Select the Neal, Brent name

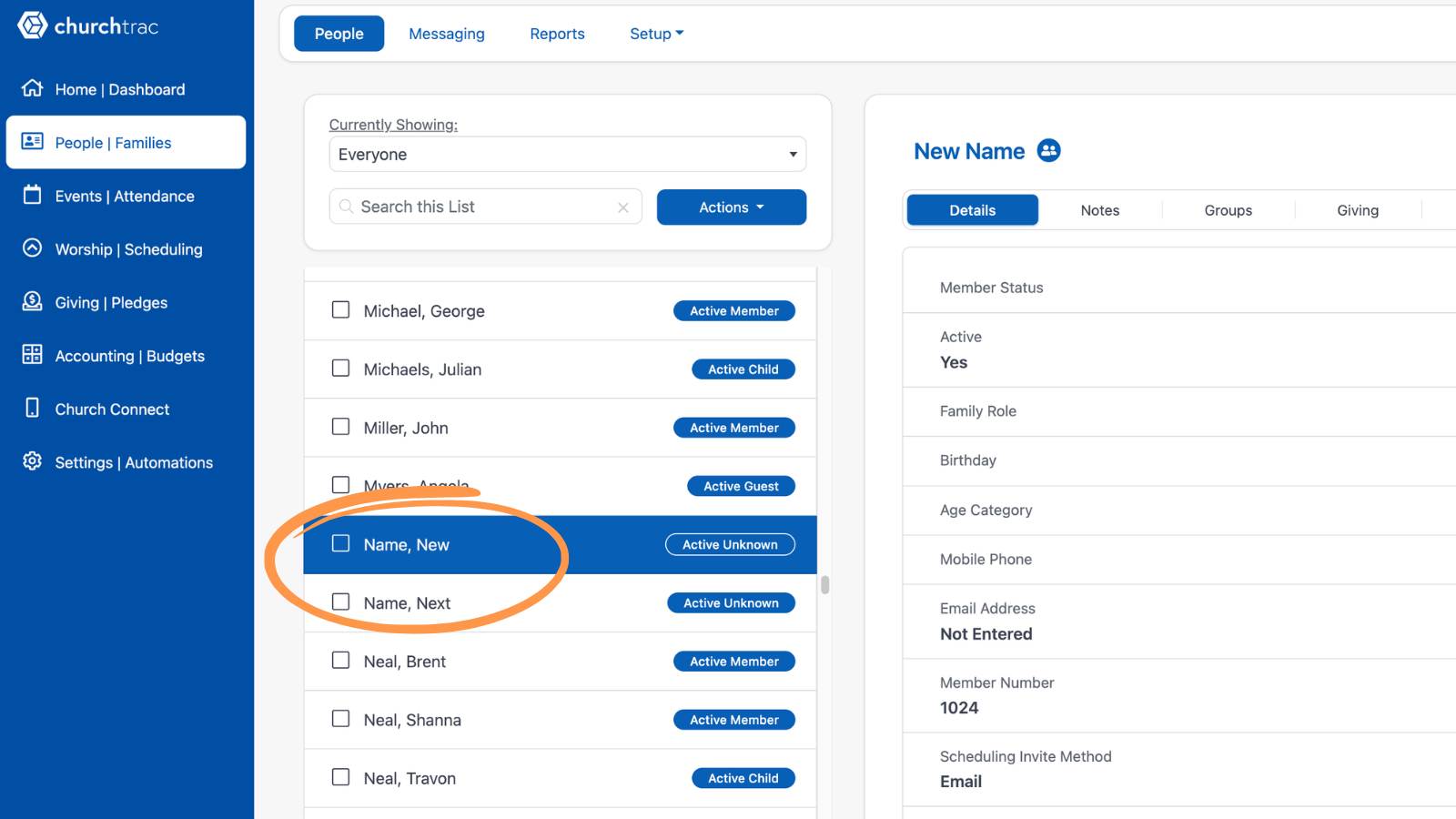pyautogui.click(x=405, y=662)
